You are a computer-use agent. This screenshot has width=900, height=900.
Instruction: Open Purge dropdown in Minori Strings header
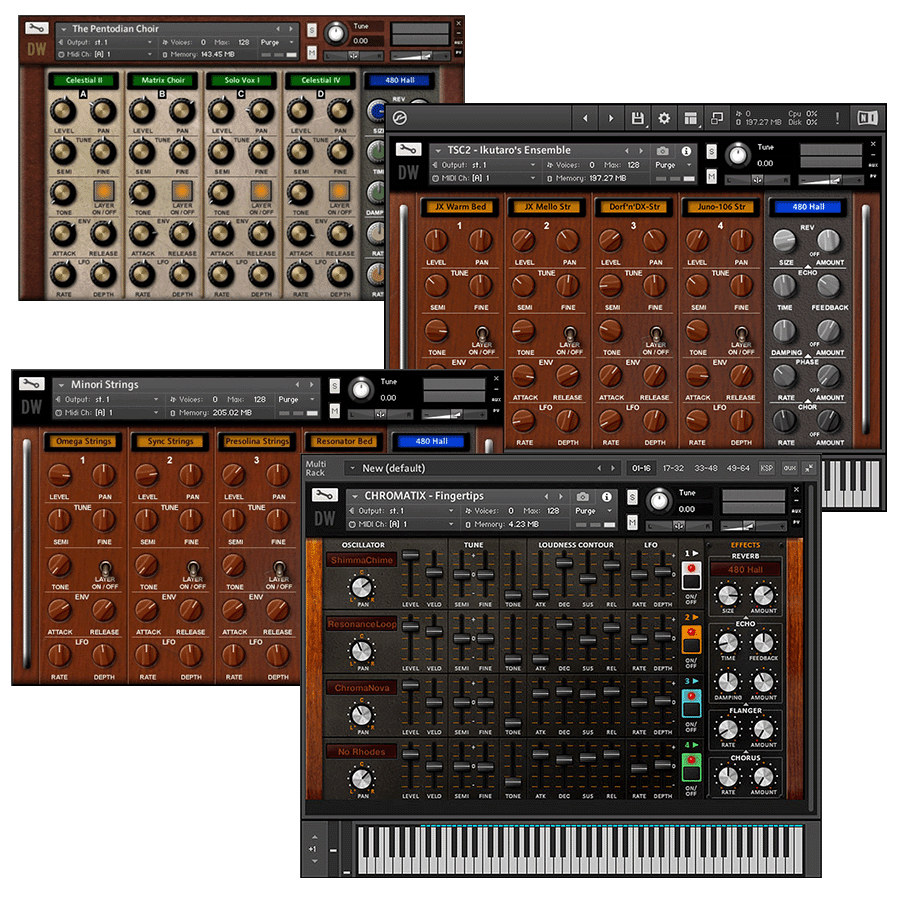(296, 399)
